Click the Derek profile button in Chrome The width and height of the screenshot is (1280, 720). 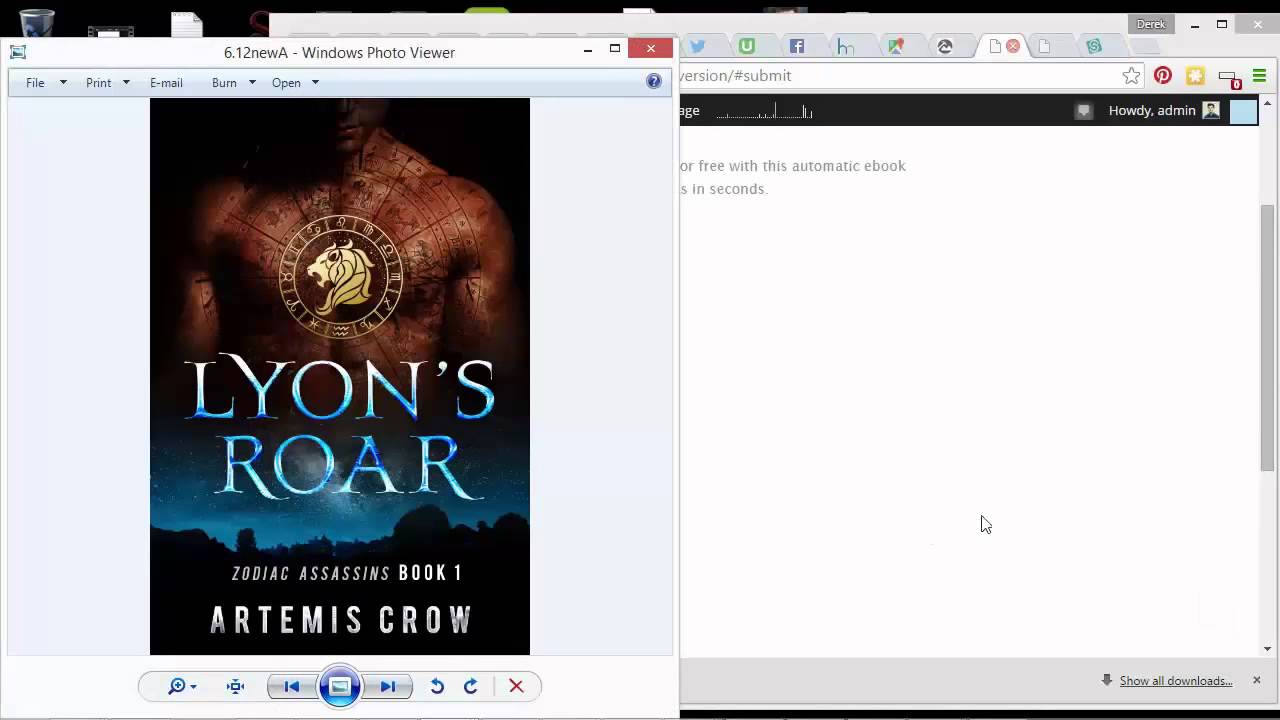1151,24
